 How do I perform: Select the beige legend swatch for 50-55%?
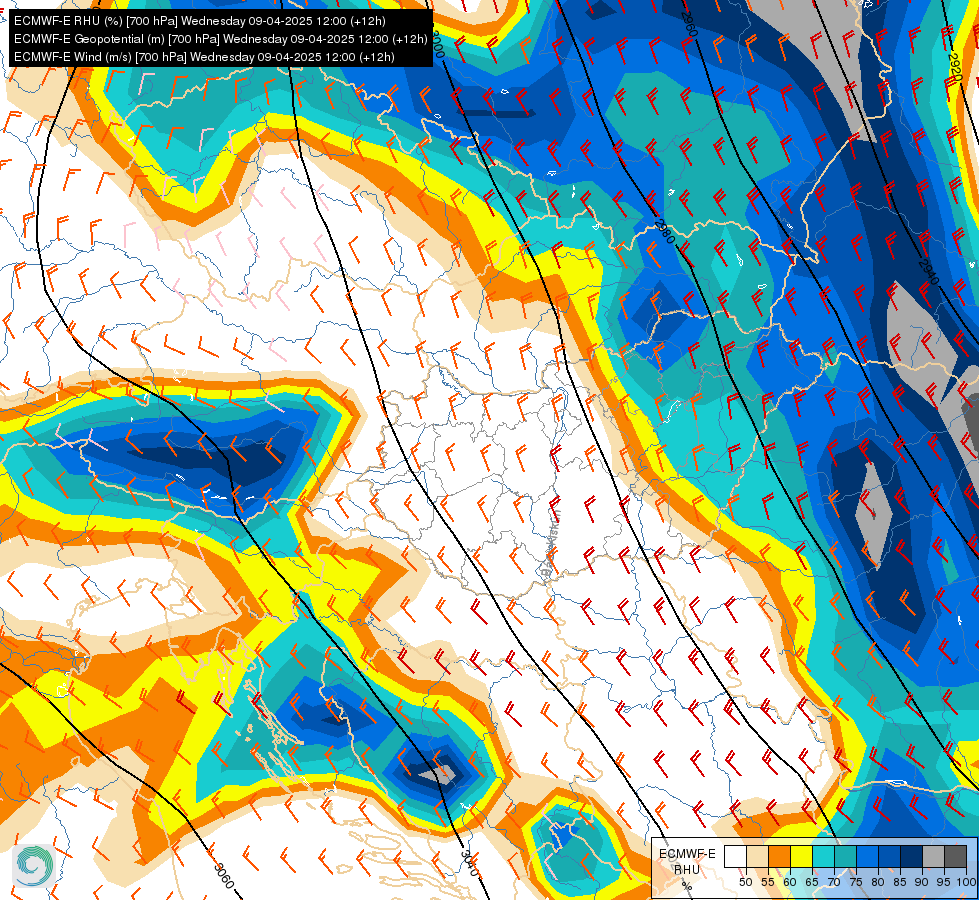[x=757, y=856]
